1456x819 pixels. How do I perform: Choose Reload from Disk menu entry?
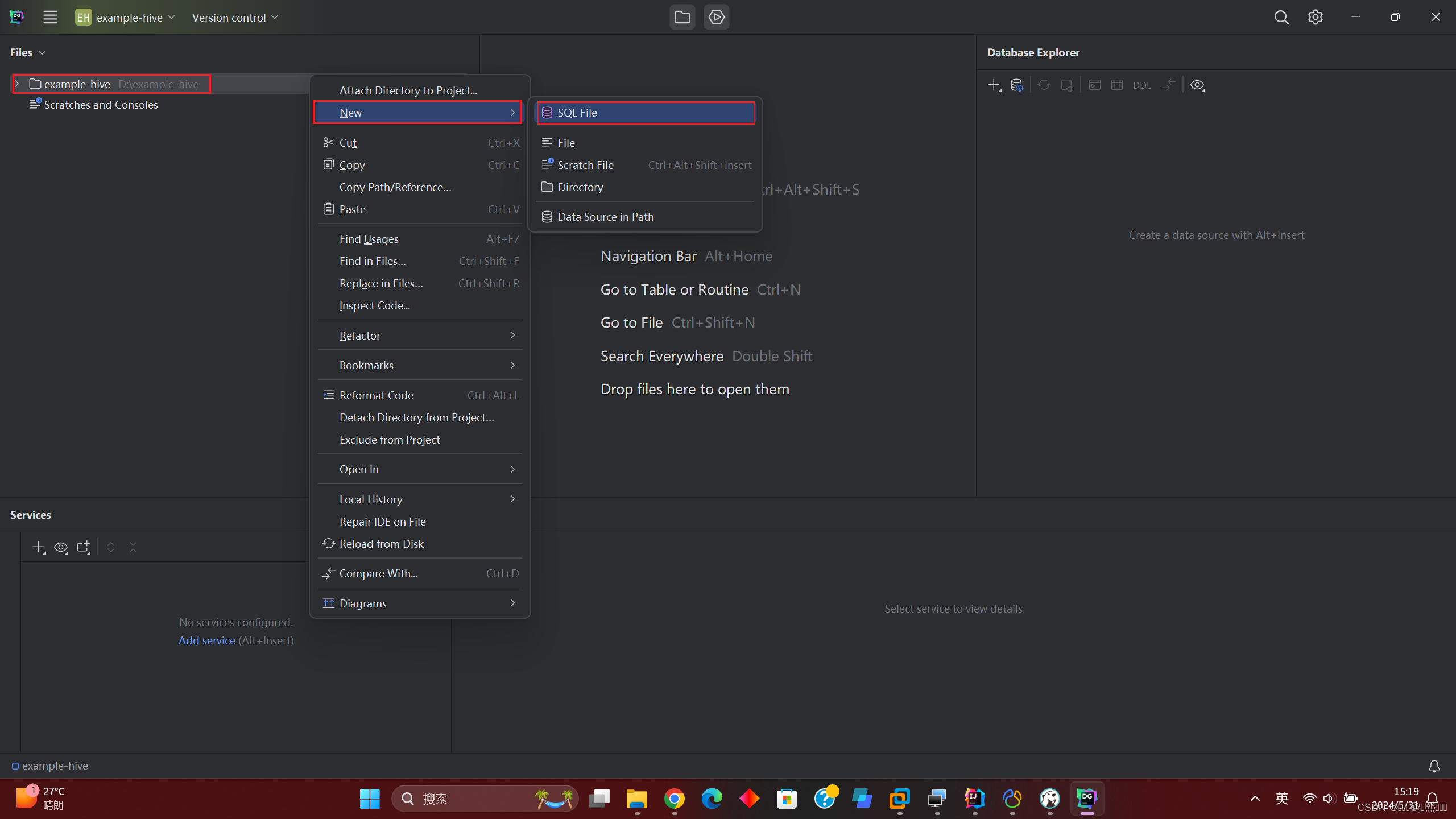pos(381,544)
